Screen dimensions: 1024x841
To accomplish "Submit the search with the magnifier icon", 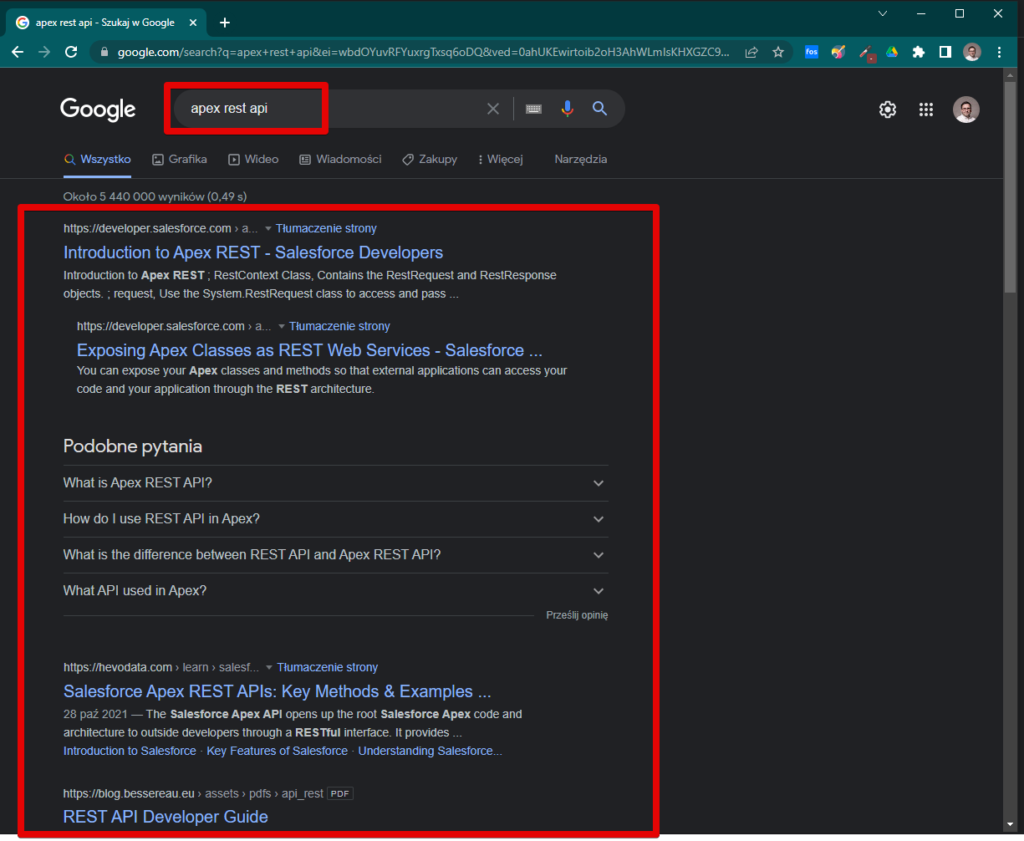I will coord(600,109).
